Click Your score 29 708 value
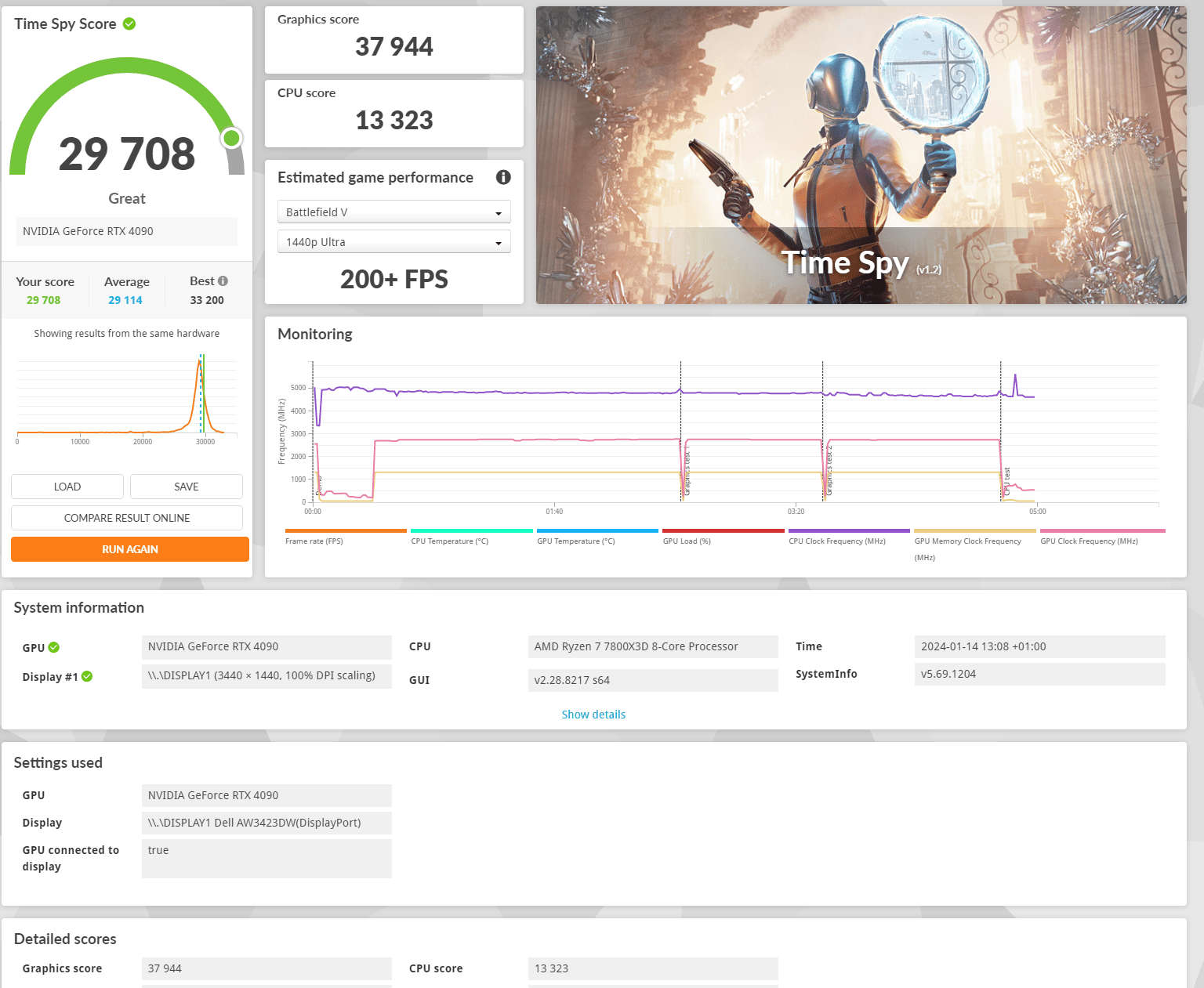The width and height of the screenshot is (1204, 988). [43, 300]
